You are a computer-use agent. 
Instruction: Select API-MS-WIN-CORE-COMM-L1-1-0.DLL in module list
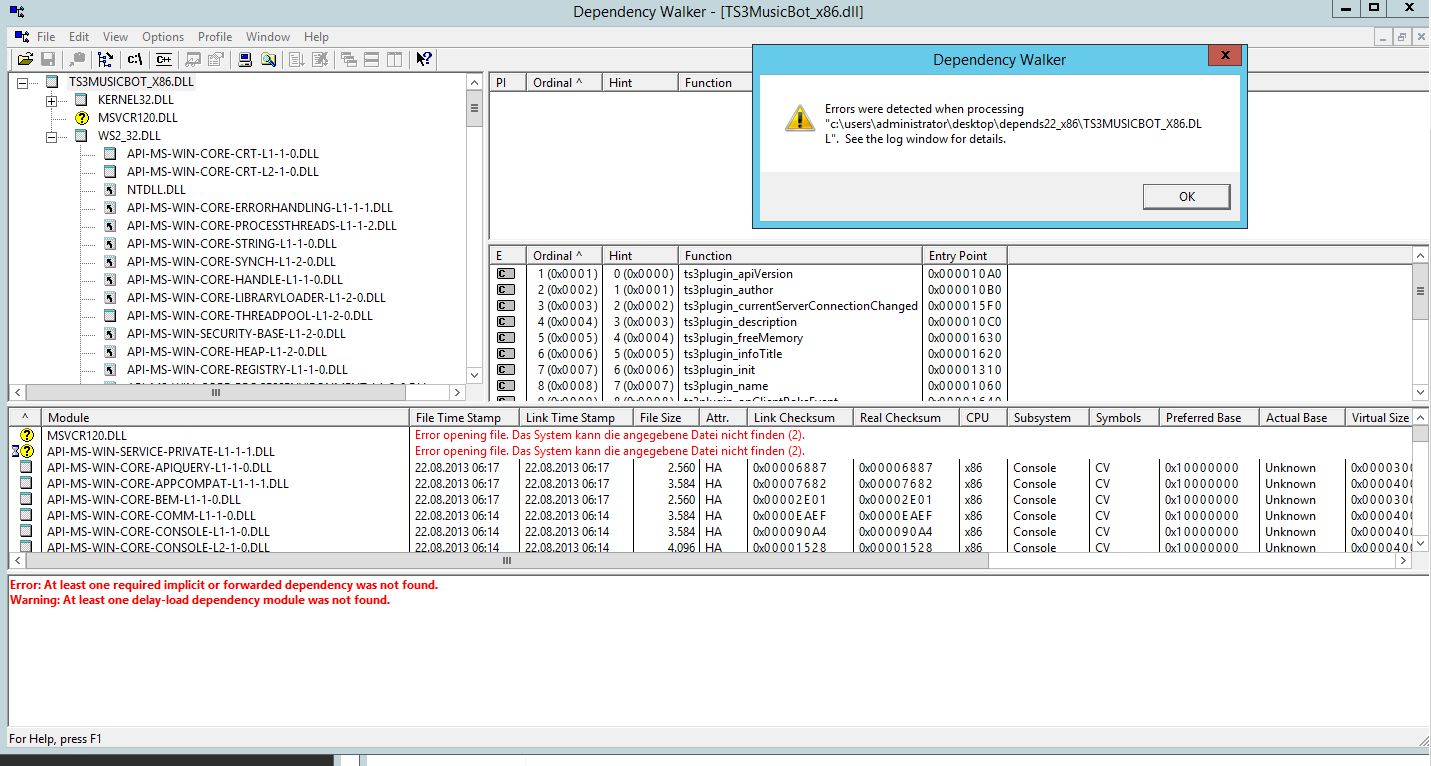coord(150,516)
